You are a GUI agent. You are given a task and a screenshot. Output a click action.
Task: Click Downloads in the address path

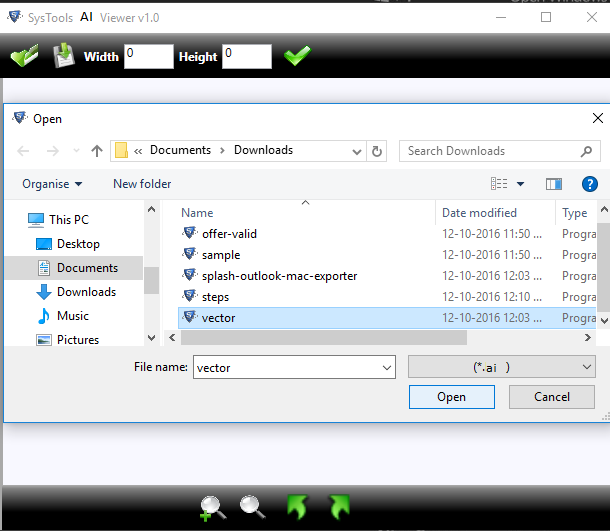[x=263, y=150]
